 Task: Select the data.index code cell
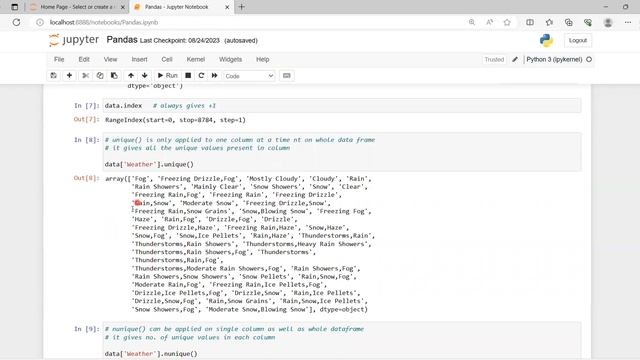(x=342, y=106)
